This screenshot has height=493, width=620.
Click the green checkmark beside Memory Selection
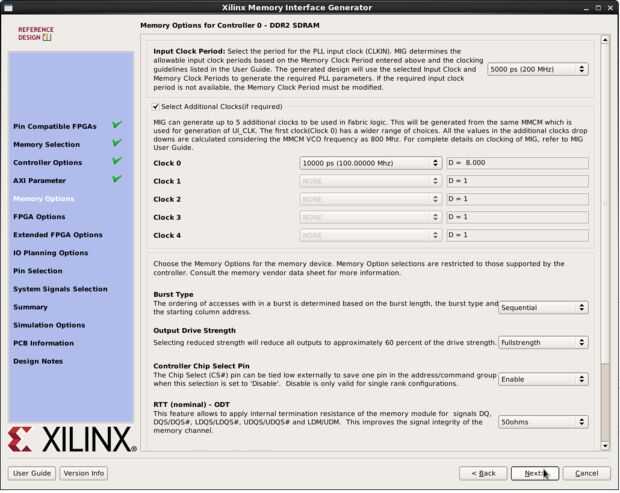(116, 143)
